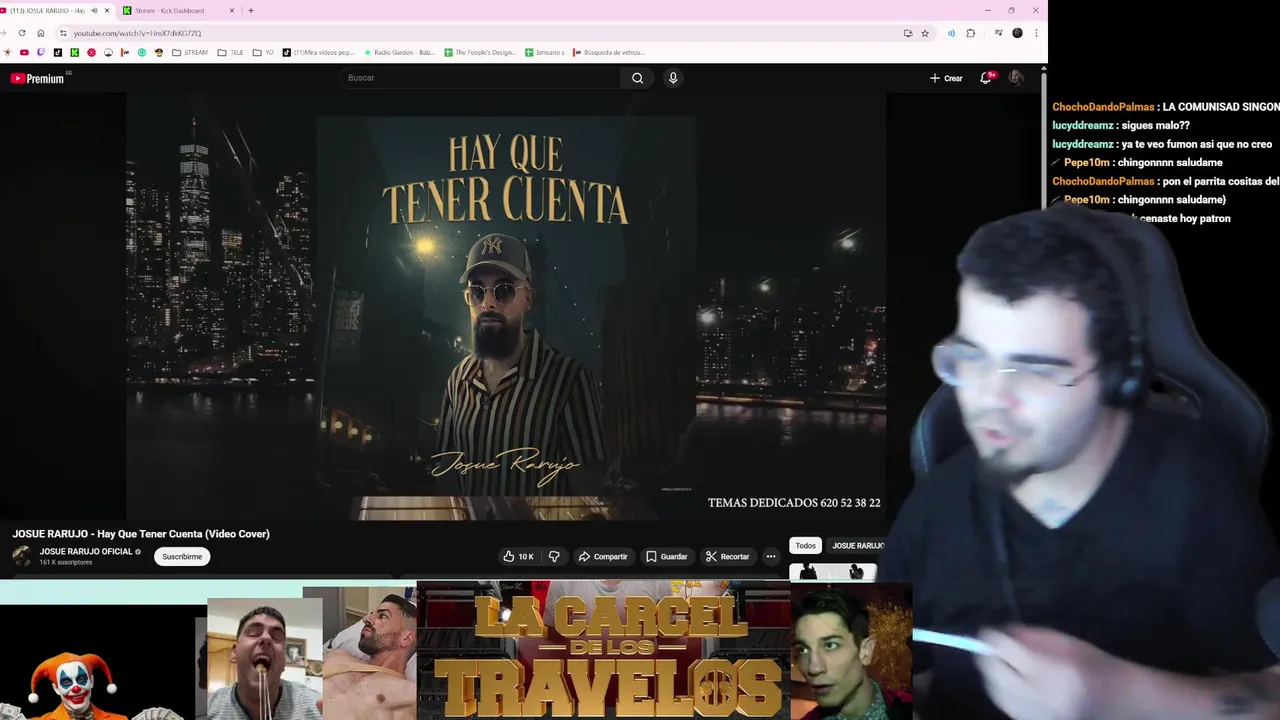Open the JOSUE RARUJO OFICIAL channel avatar
This screenshot has width=1280, height=720.
tap(21, 556)
